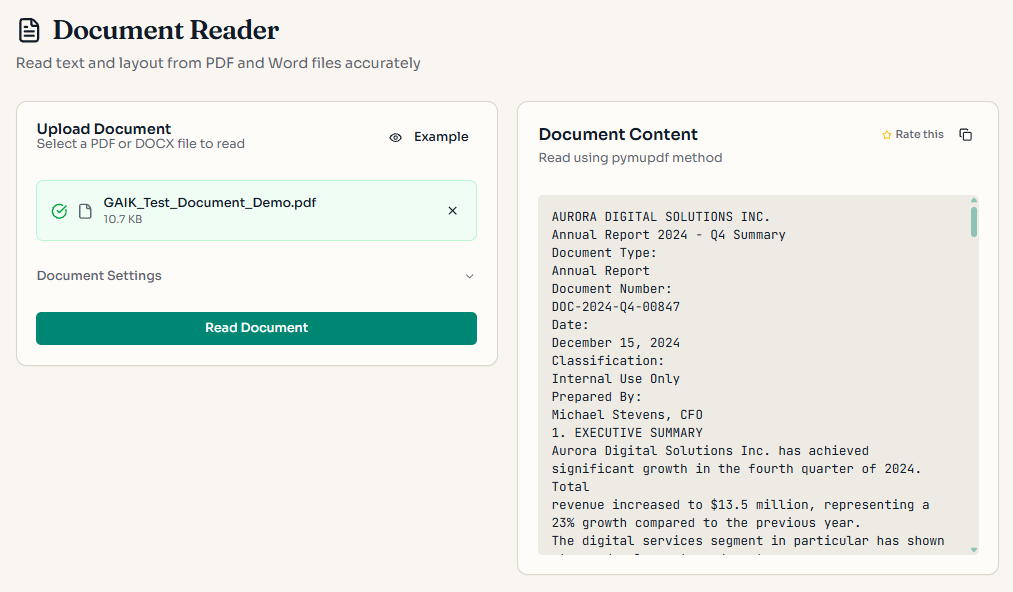Screen dimensions: 1013x592
Task: Open the Example document preview
Action: [440, 136]
